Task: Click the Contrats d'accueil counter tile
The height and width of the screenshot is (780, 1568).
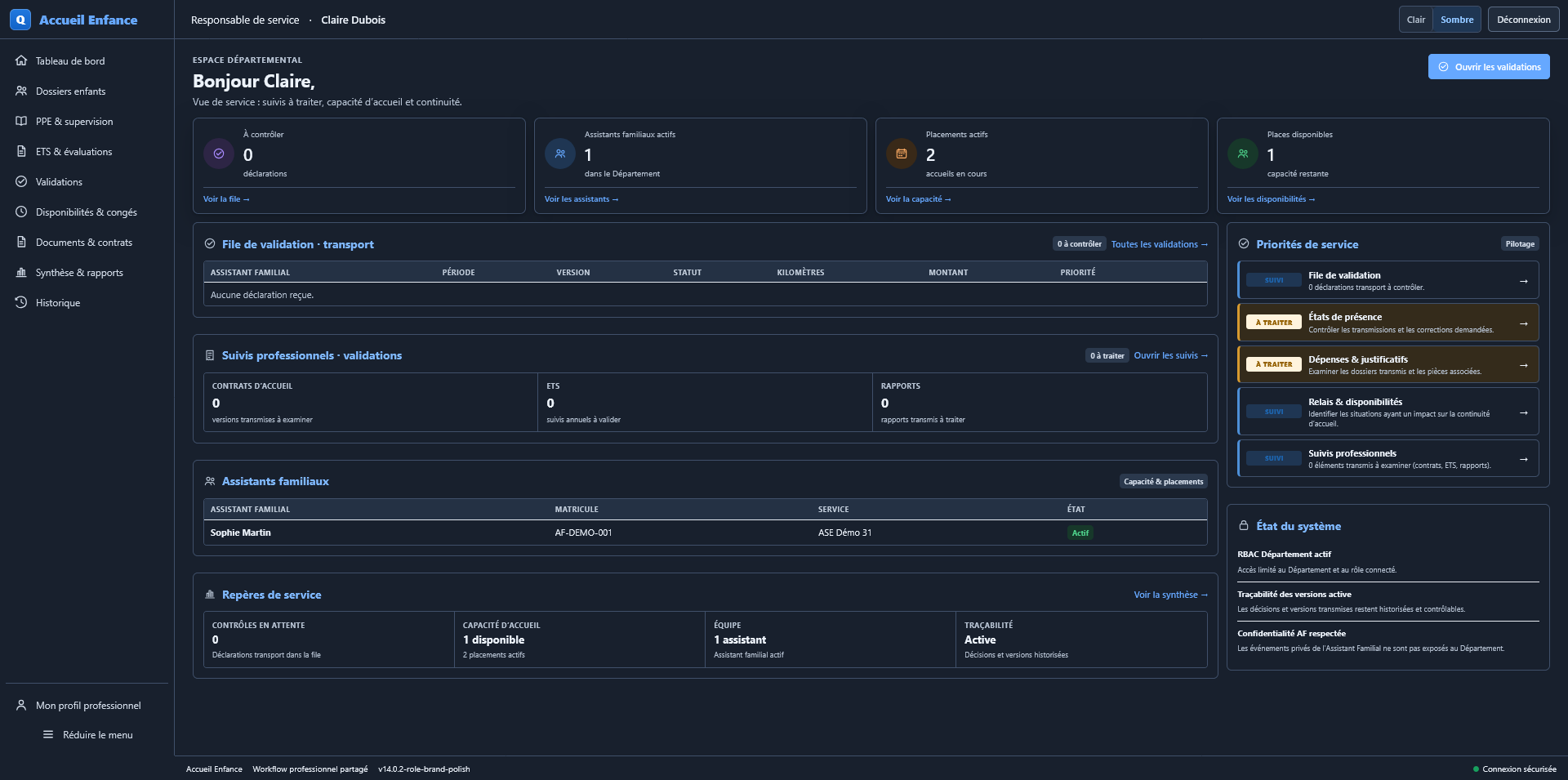Action: click(370, 402)
